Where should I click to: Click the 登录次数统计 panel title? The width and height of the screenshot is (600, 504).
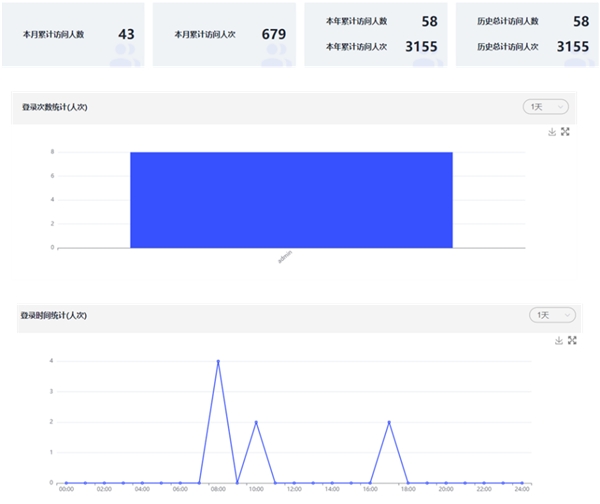55,107
